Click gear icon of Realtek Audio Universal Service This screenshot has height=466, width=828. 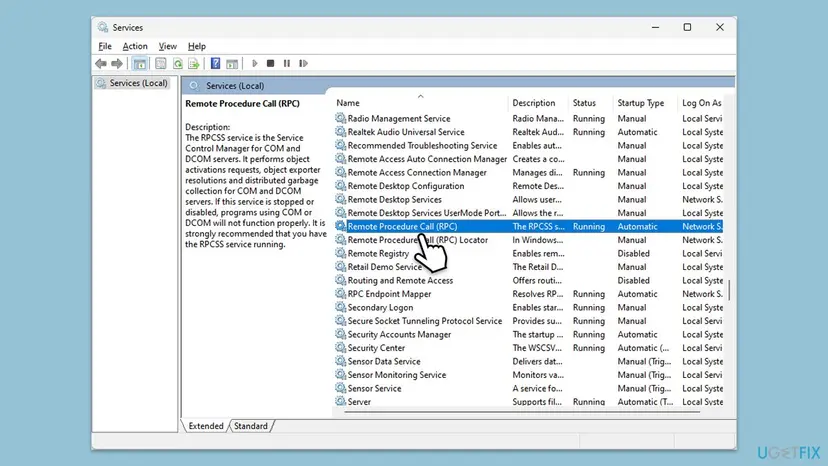coord(341,132)
